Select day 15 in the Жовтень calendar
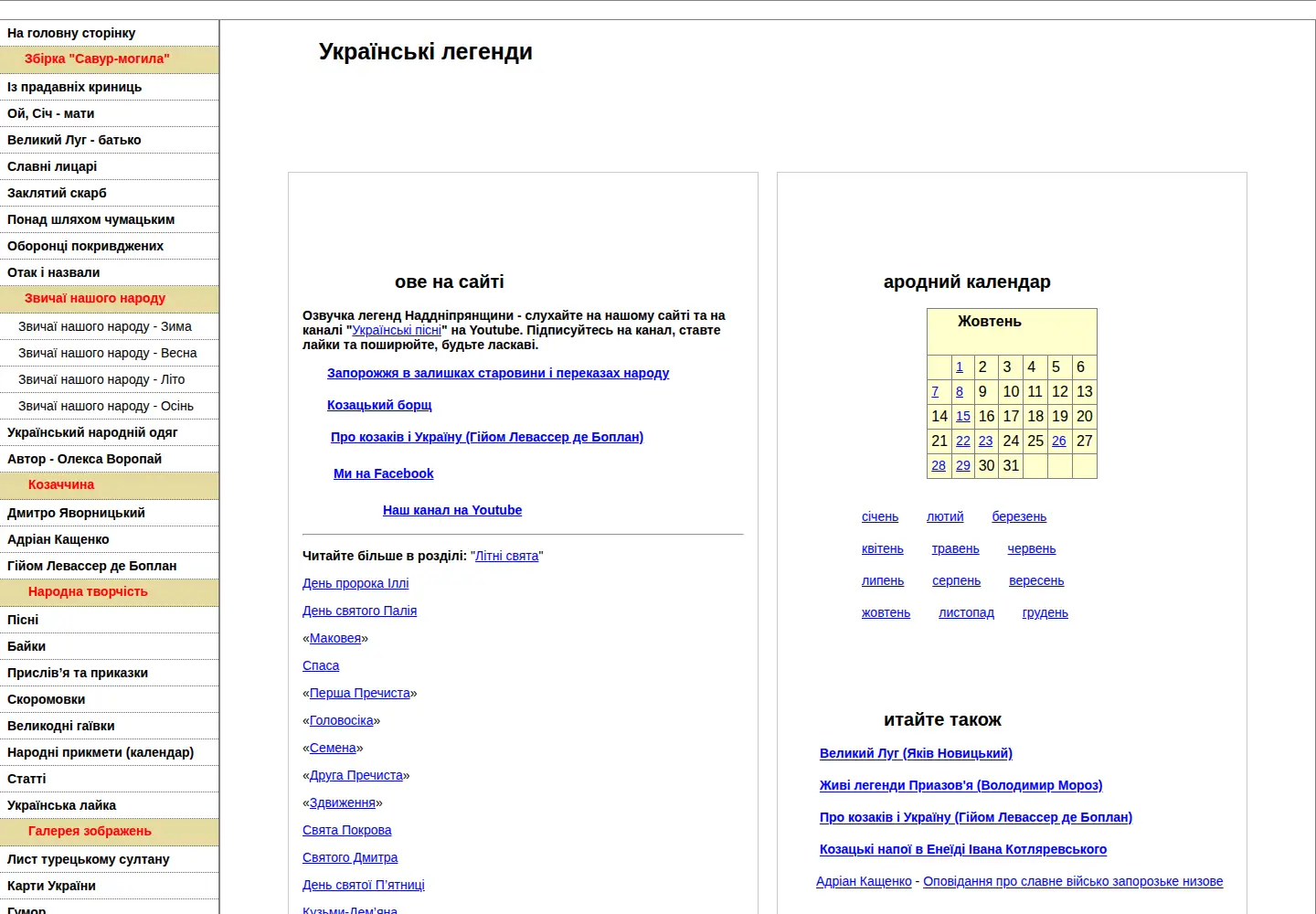This screenshot has height=914, width=1316. (x=963, y=416)
